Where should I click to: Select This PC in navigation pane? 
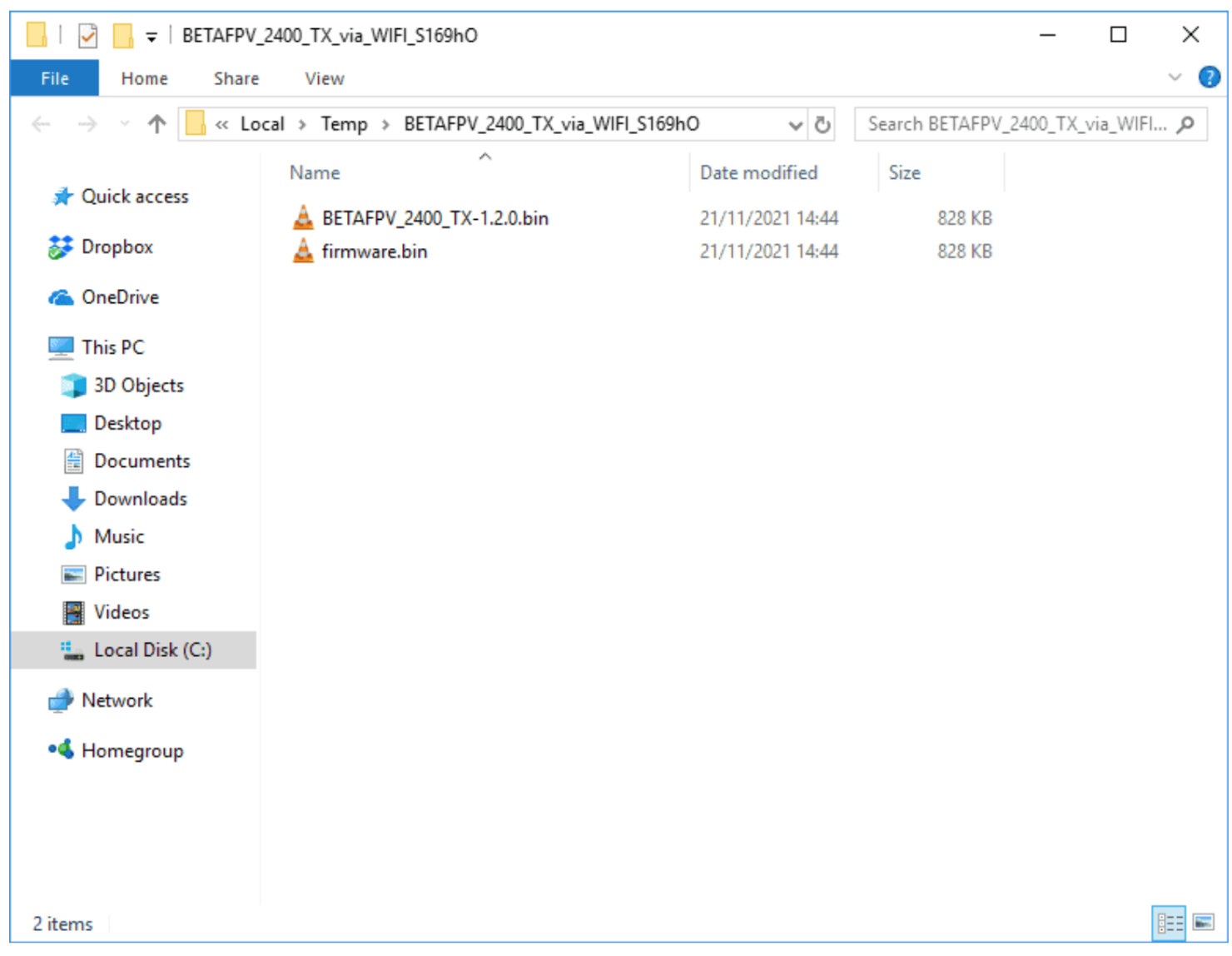(112, 347)
